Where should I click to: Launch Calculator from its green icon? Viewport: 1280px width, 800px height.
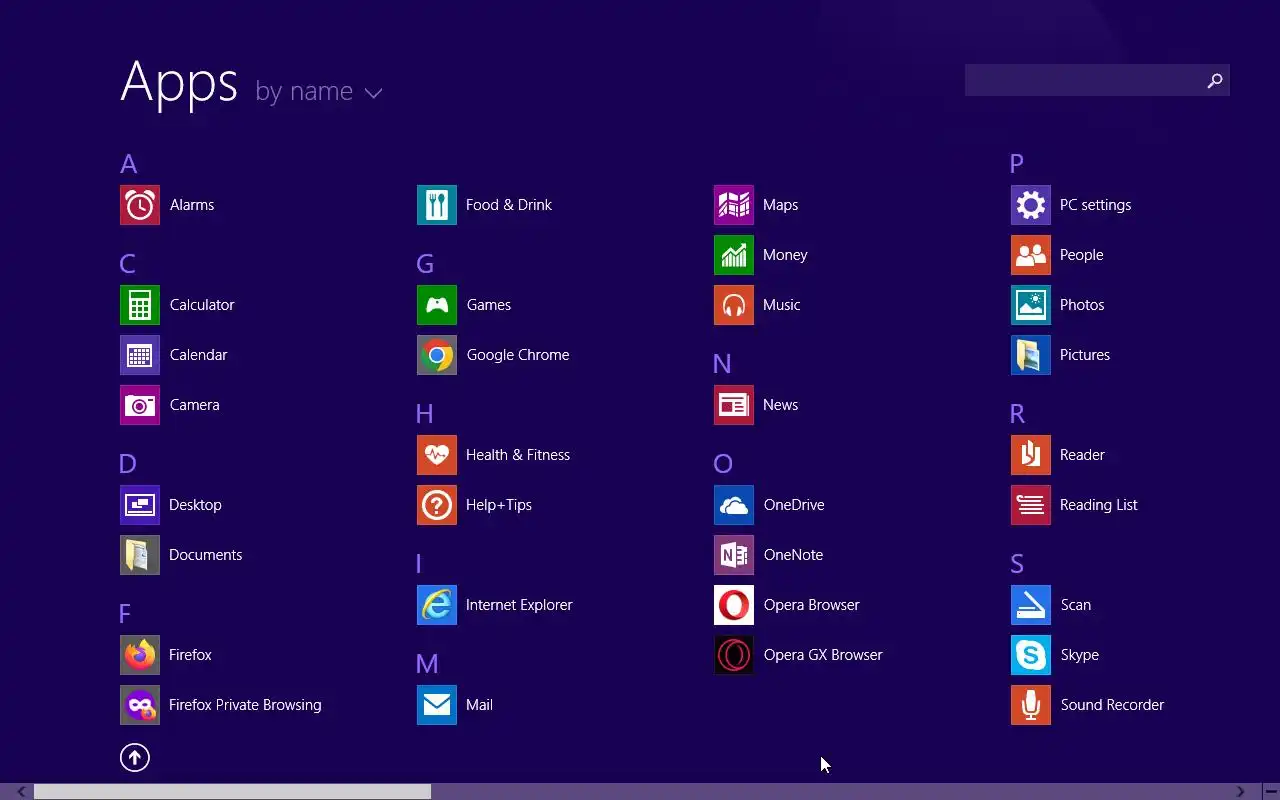point(140,305)
